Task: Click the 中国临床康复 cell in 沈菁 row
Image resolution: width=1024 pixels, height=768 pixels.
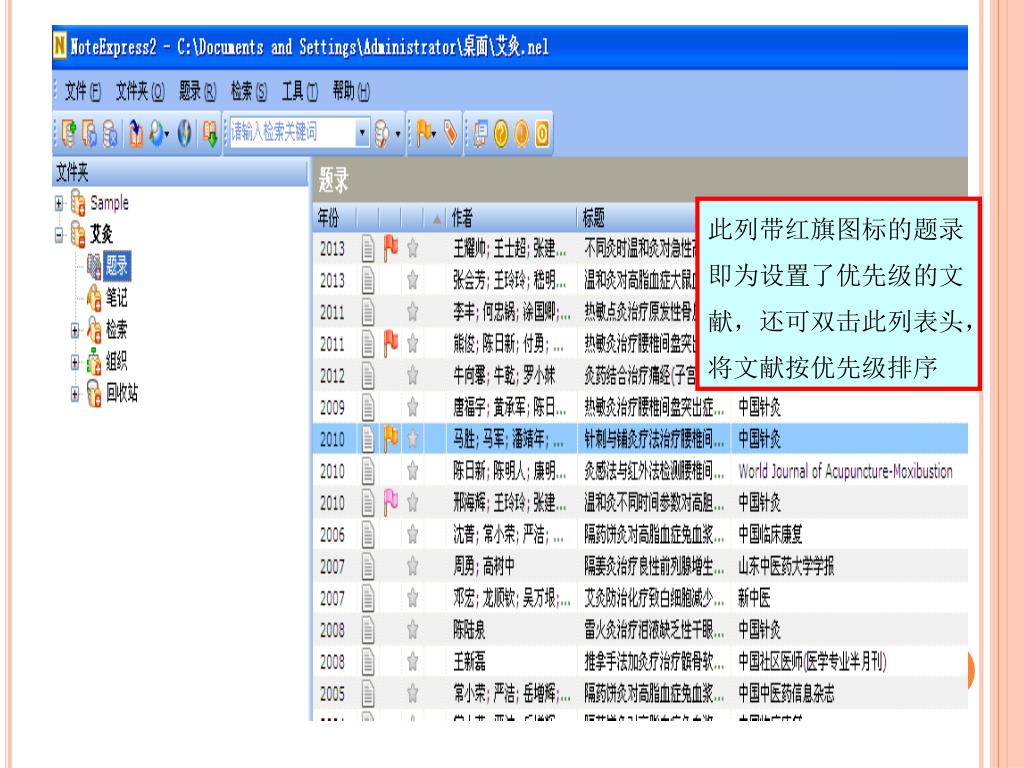Action: [x=770, y=534]
